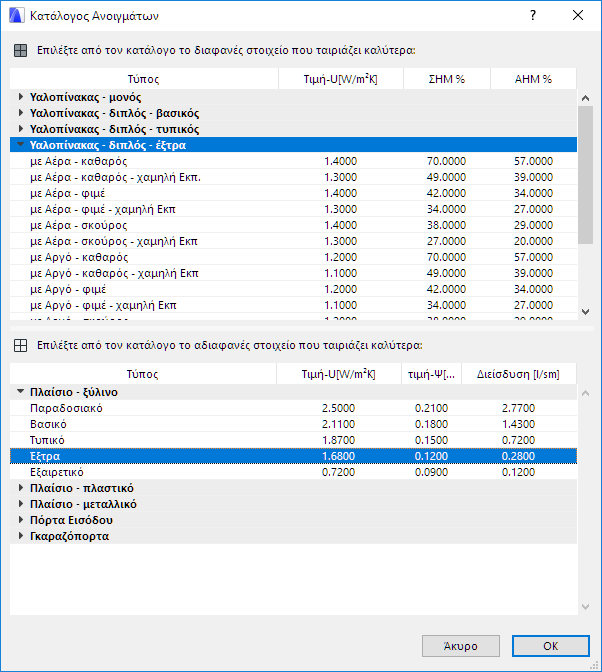Click infiltration value 2.7700 of Παραδοσιακό

click(518, 408)
